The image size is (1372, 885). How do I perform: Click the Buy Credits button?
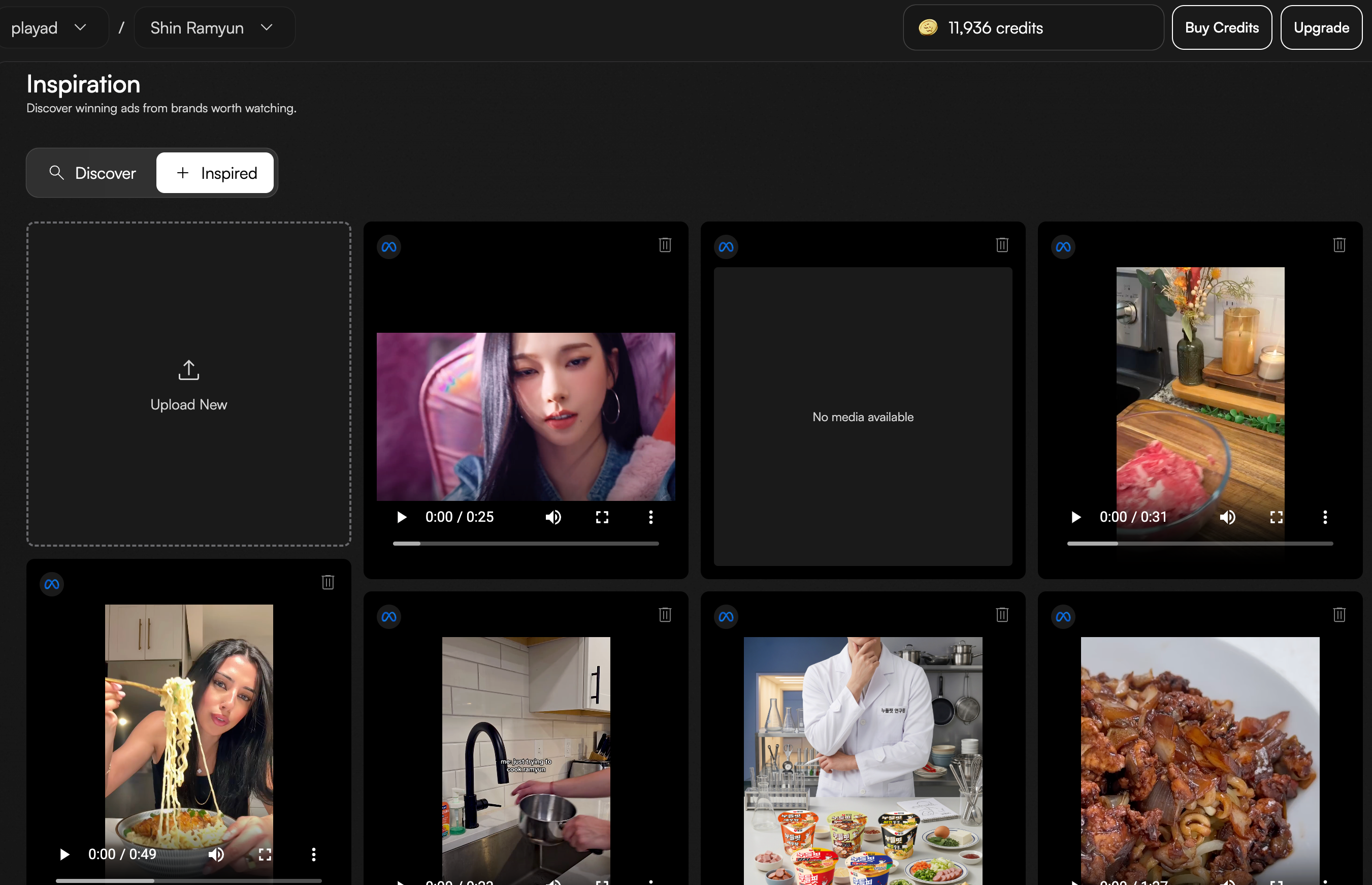point(1222,27)
